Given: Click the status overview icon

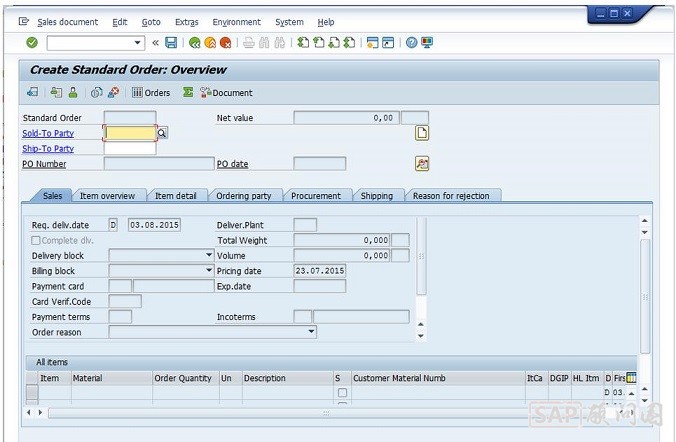Looking at the screenshot, I should pyautogui.click(x=97, y=92).
